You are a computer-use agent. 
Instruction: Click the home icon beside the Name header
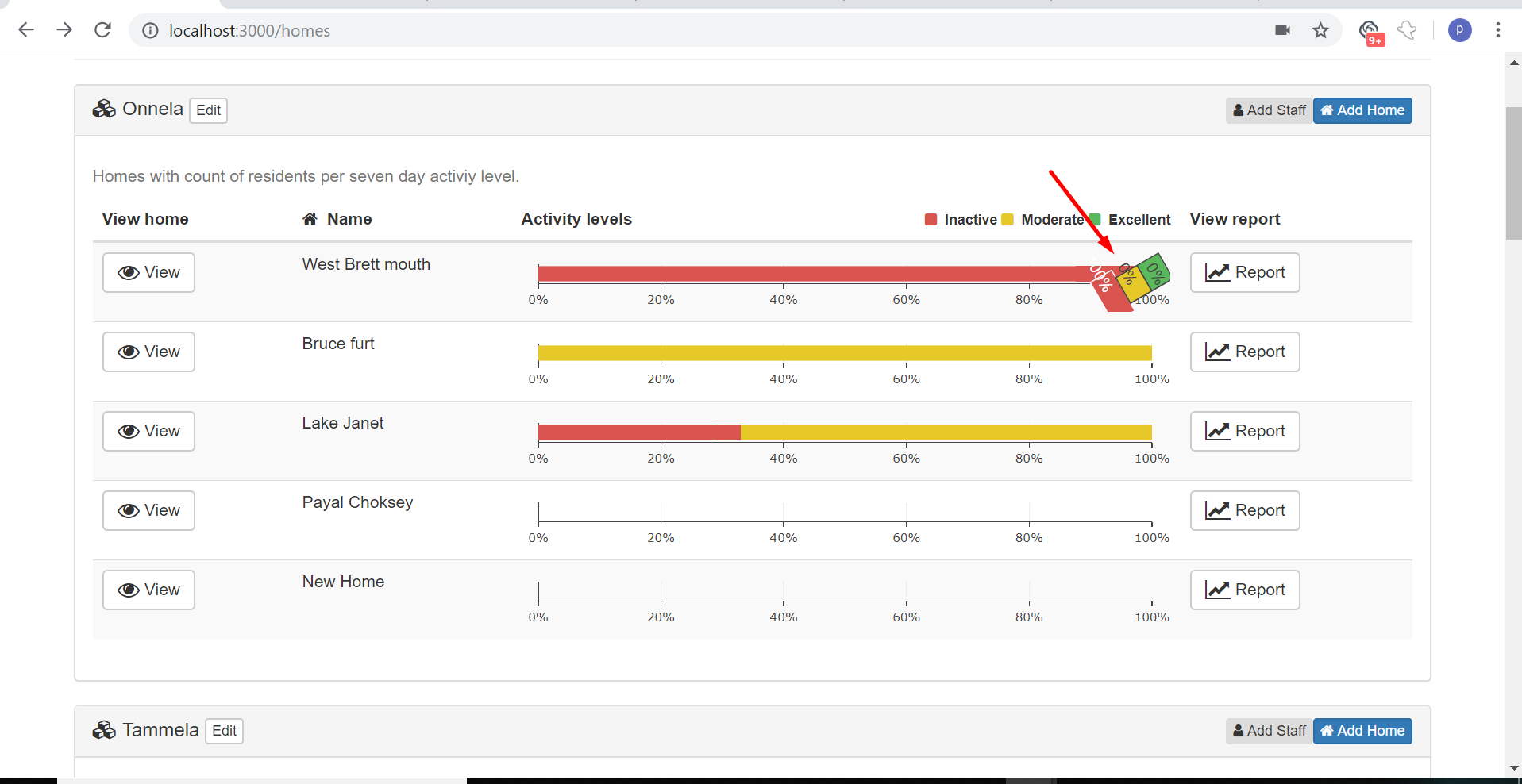[x=310, y=218]
